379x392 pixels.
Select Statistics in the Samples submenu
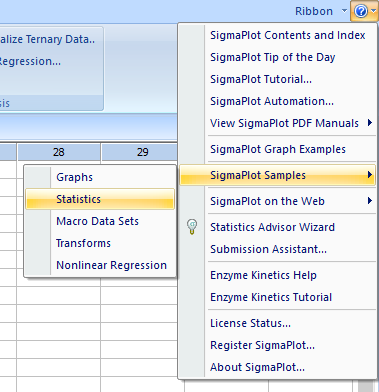coord(100,199)
